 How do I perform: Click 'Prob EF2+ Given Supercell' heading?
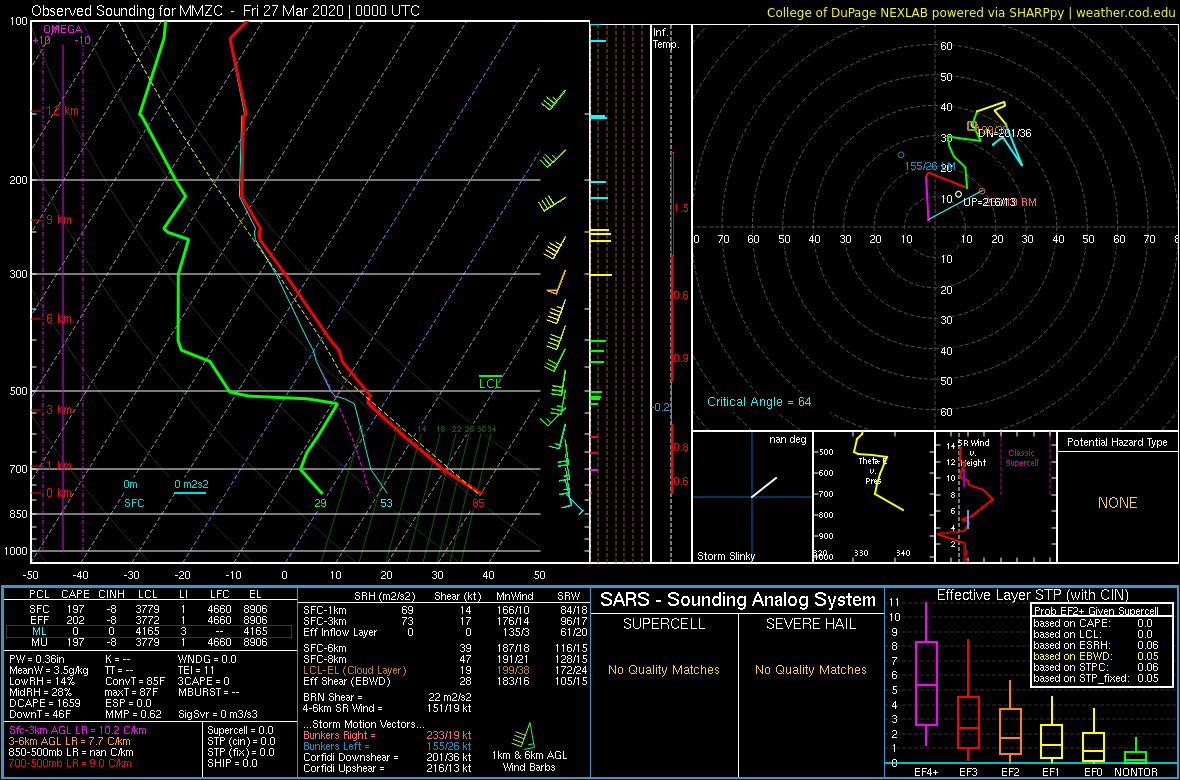click(1096, 611)
